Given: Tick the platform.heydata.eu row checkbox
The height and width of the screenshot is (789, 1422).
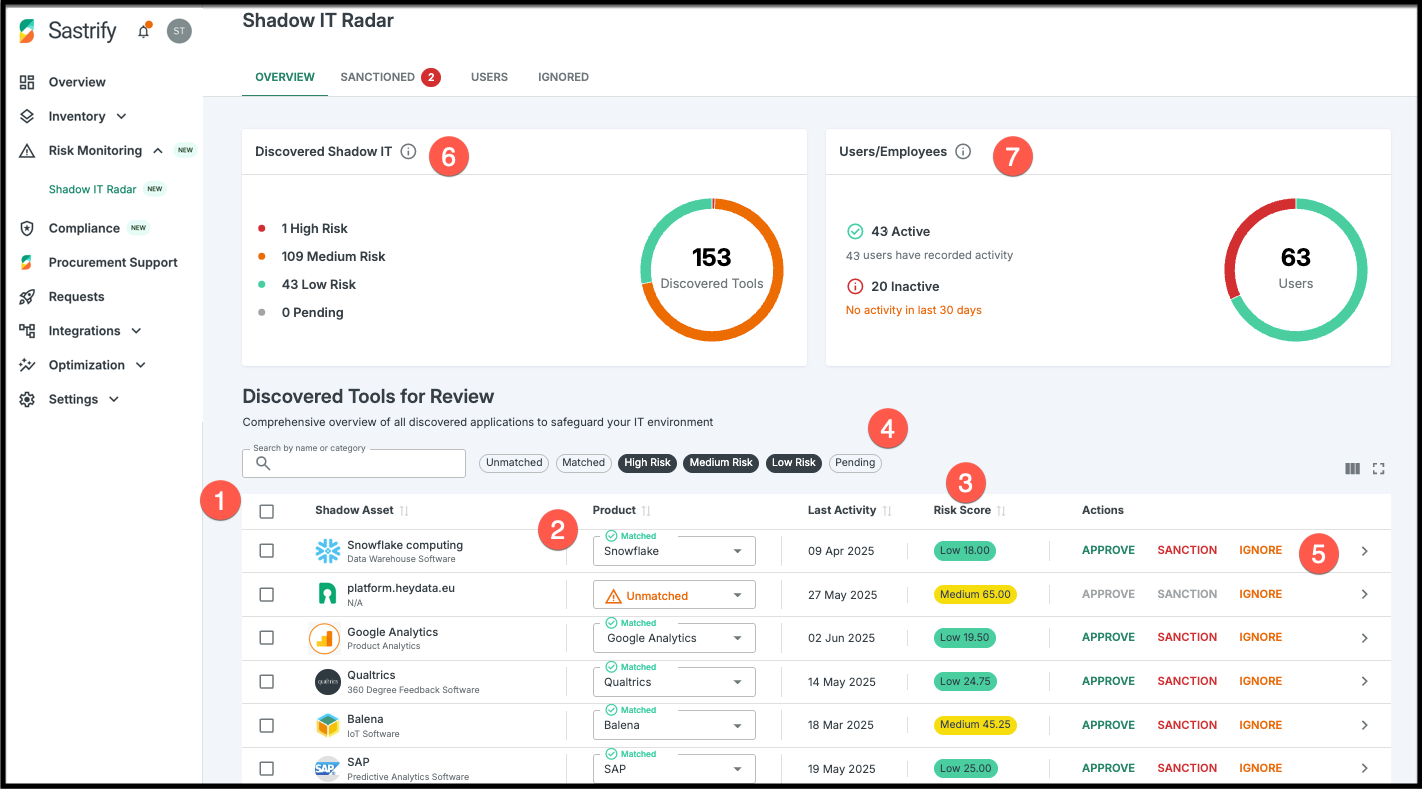Looking at the screenshot, I should 266,594.
